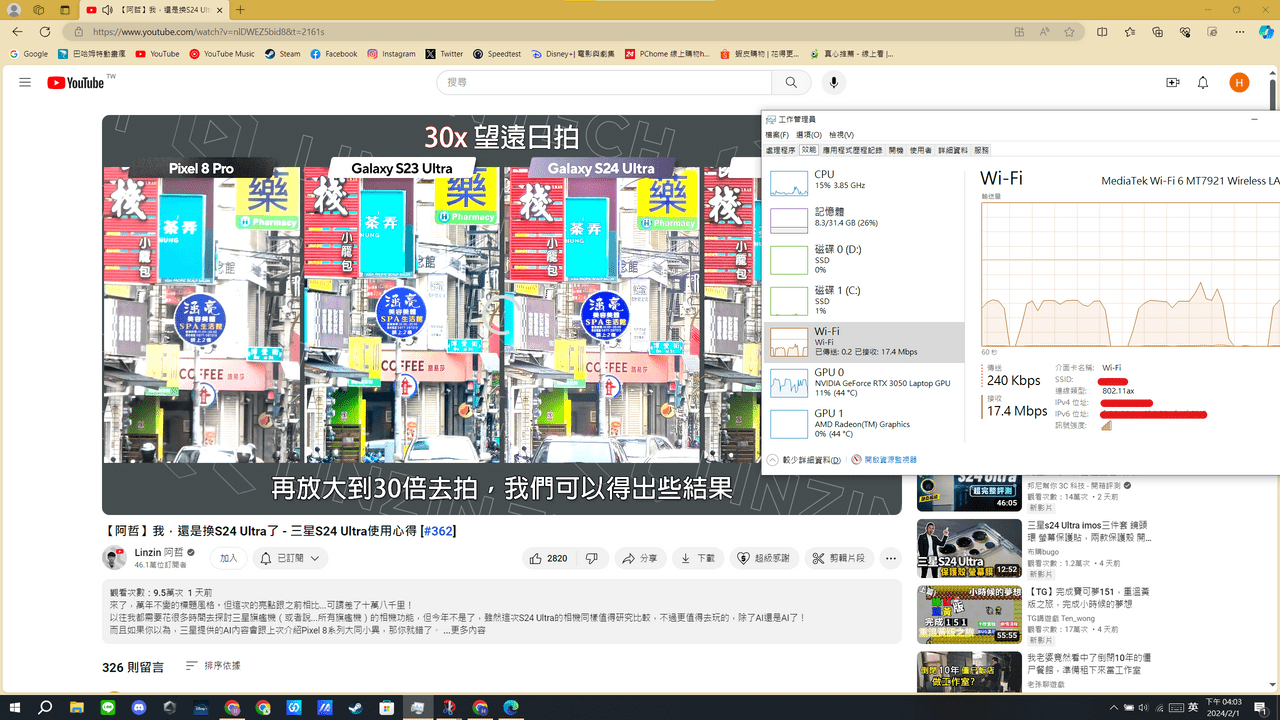Open Task Manager 檔案(F) menu
The height and width of the screenshot is (720, 1280).
(777, 135)
